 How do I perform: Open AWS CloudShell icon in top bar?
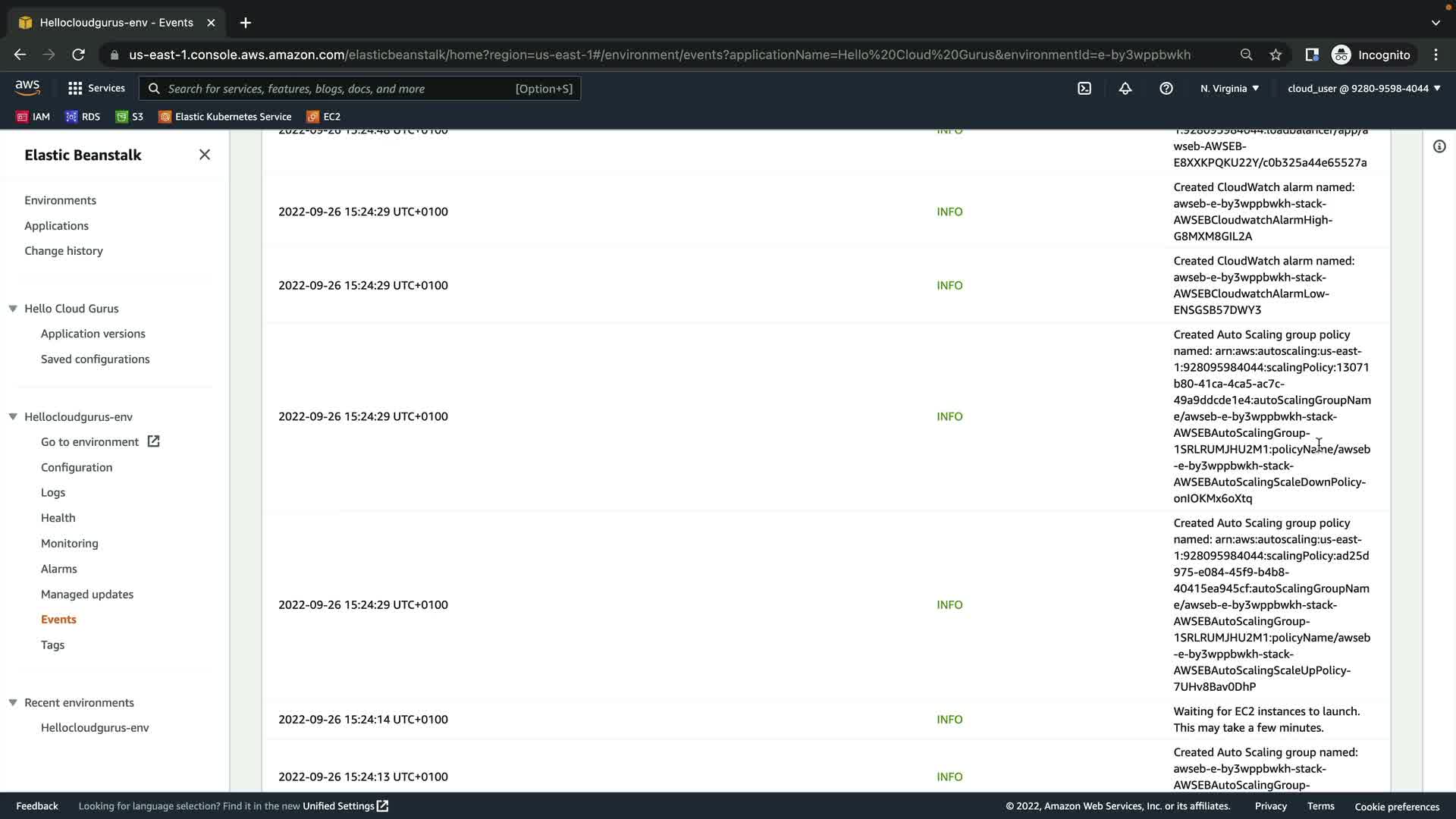click(x=1084, y=89)
